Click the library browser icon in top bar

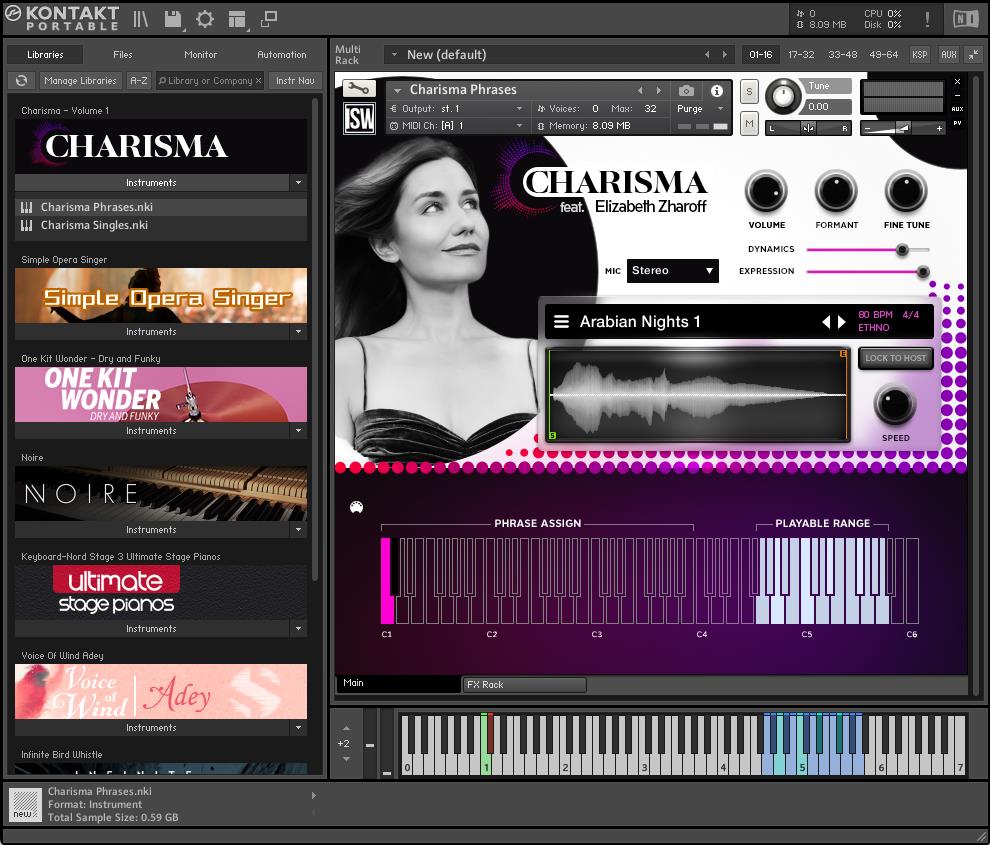[141, 19]
